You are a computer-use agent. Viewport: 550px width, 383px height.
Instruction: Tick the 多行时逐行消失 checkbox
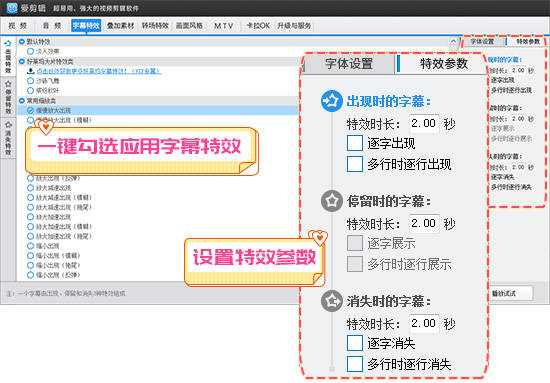pos(355,364)
